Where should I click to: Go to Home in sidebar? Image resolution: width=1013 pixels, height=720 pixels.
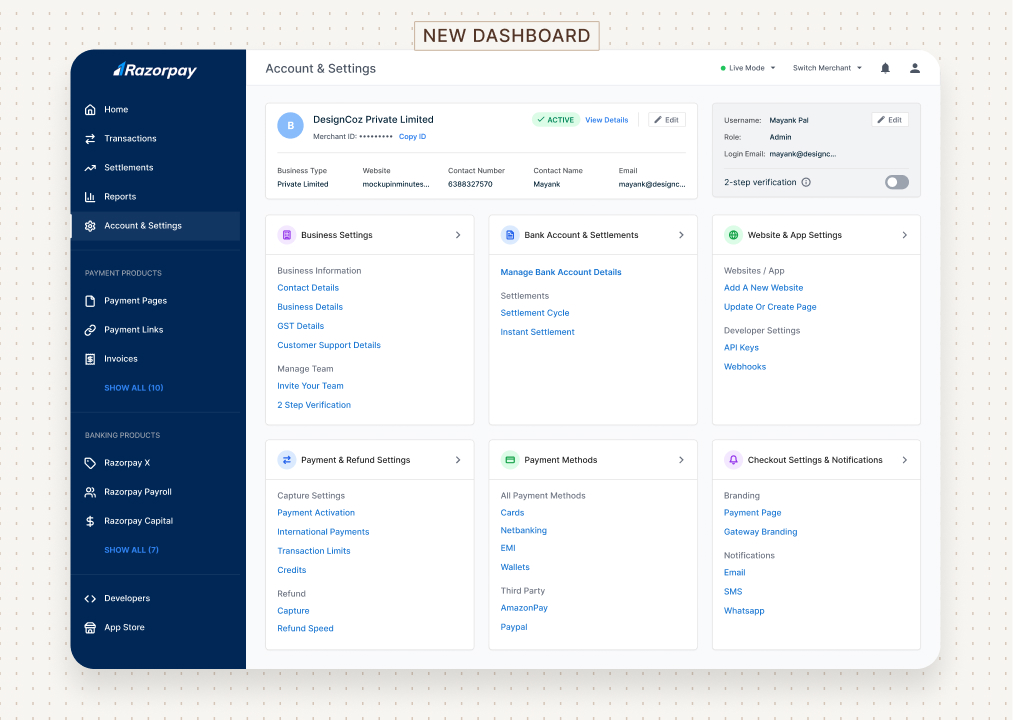point(156,109)
